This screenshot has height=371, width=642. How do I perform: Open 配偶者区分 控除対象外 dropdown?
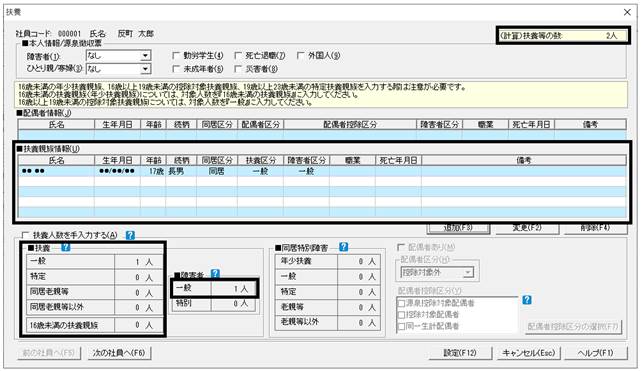pyautogui.click(x=468, y=272)
